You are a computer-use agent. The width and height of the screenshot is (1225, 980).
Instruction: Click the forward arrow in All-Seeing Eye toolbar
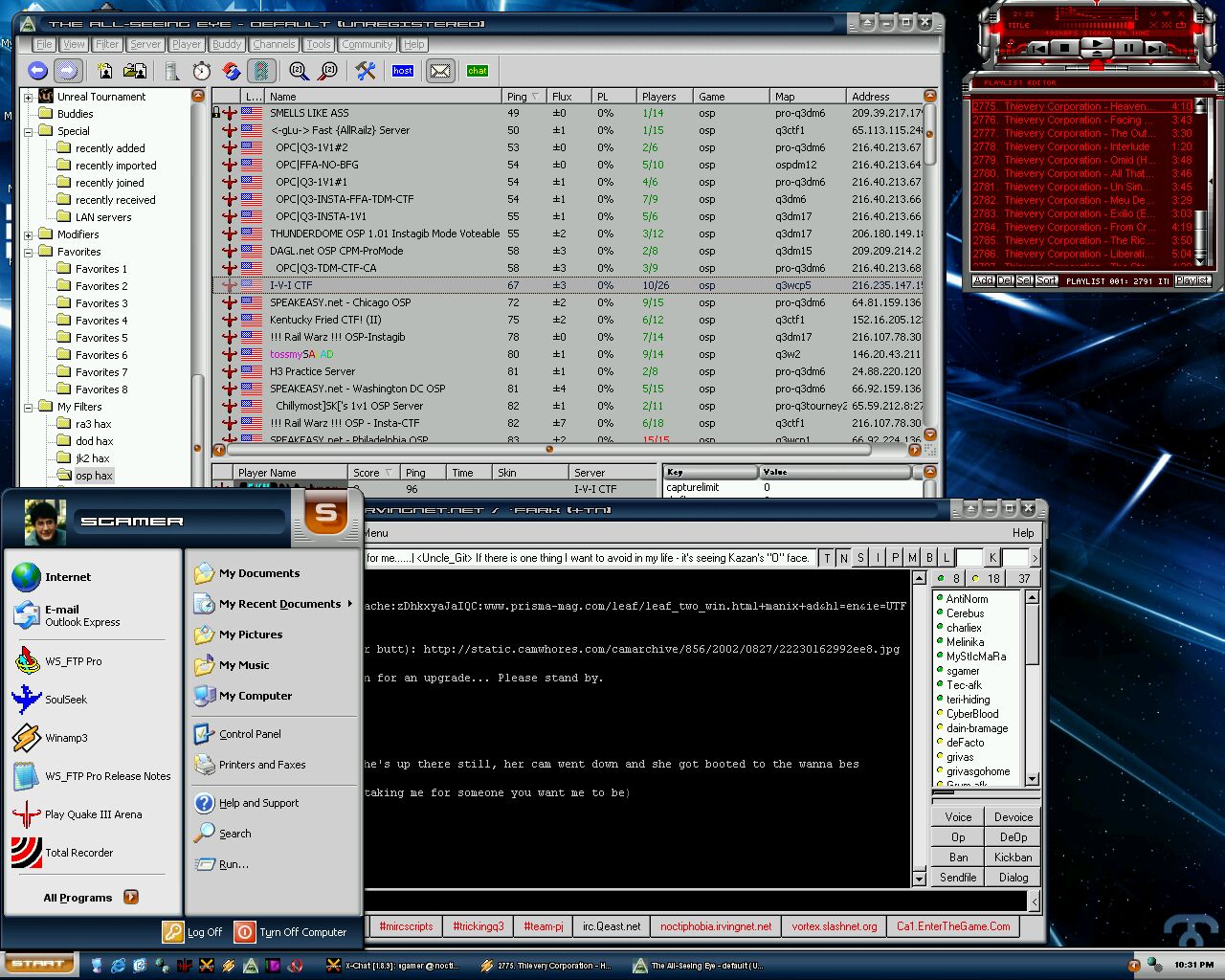click(x=67, y=70)
